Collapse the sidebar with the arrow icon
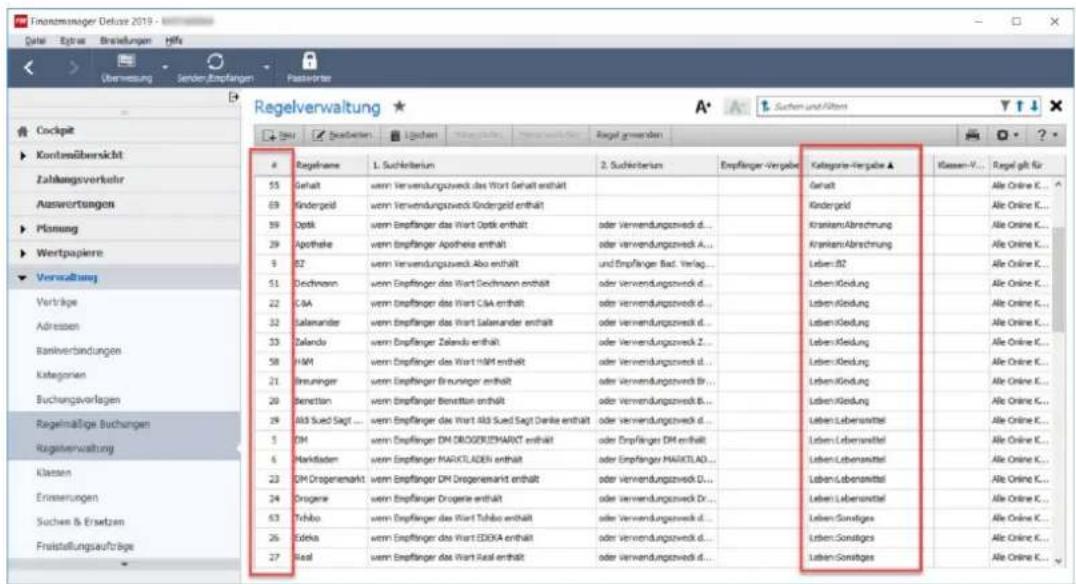The image size is (1076, 584). coord(233,97)
